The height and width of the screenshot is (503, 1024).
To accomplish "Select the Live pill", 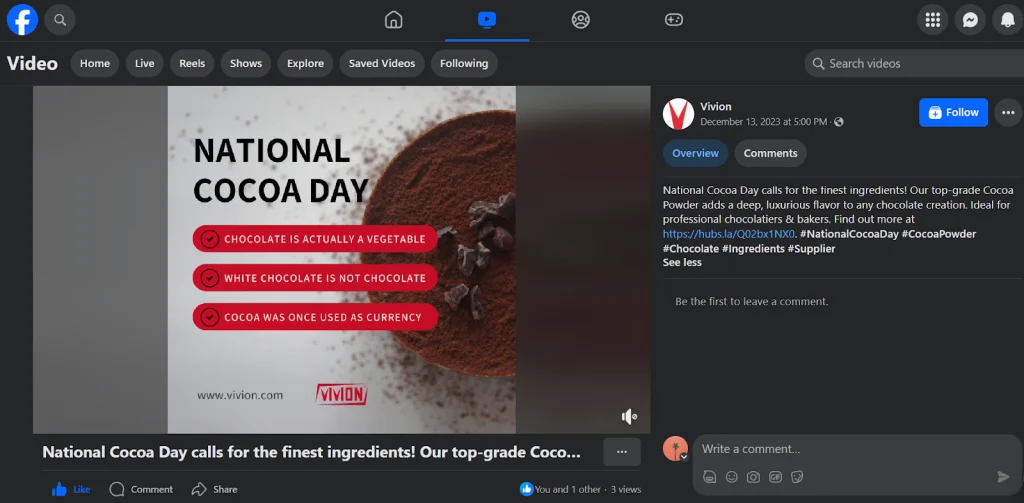I will [x=144, y=63].
